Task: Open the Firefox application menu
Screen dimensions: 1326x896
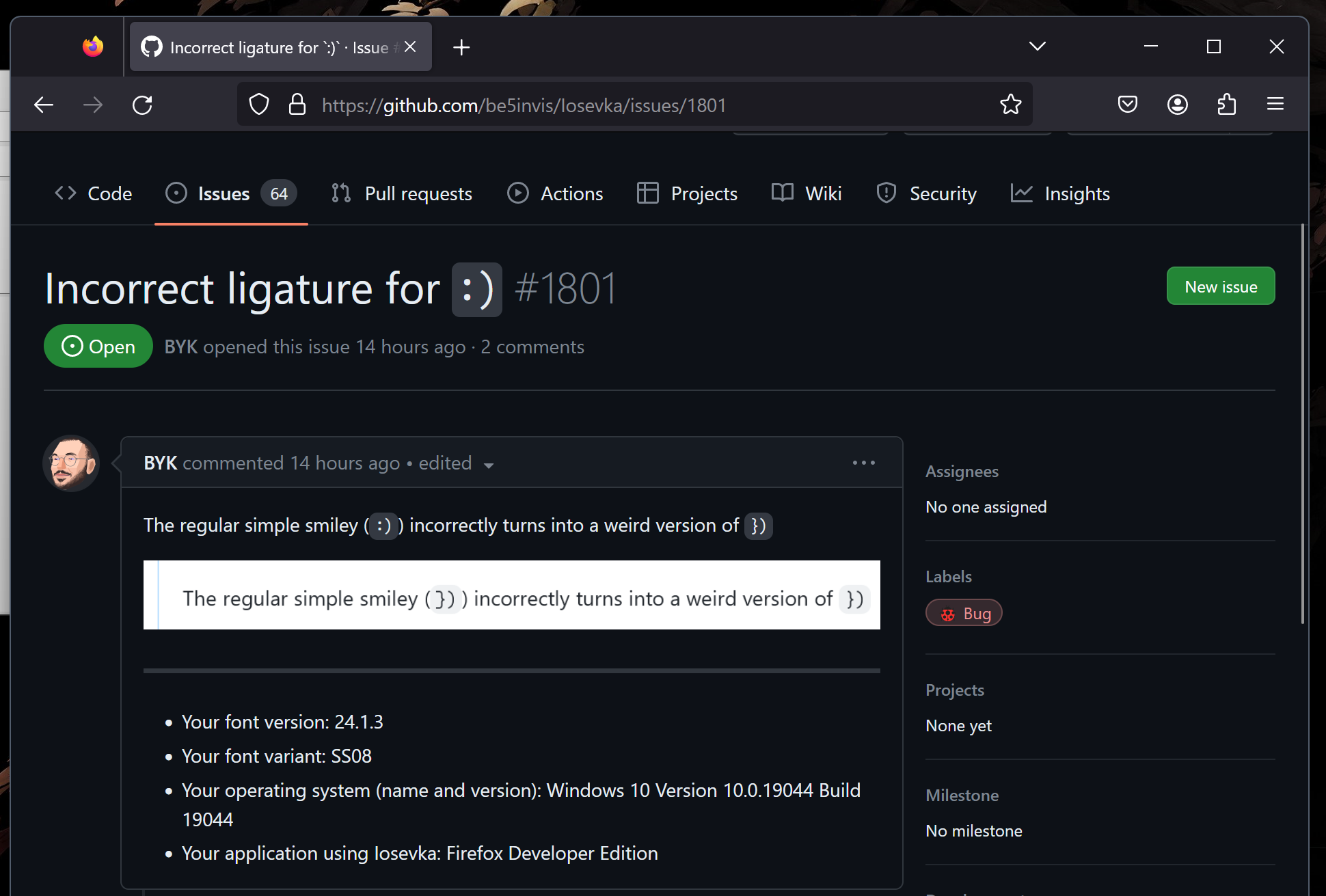Action: click(x=1275, y=104)
